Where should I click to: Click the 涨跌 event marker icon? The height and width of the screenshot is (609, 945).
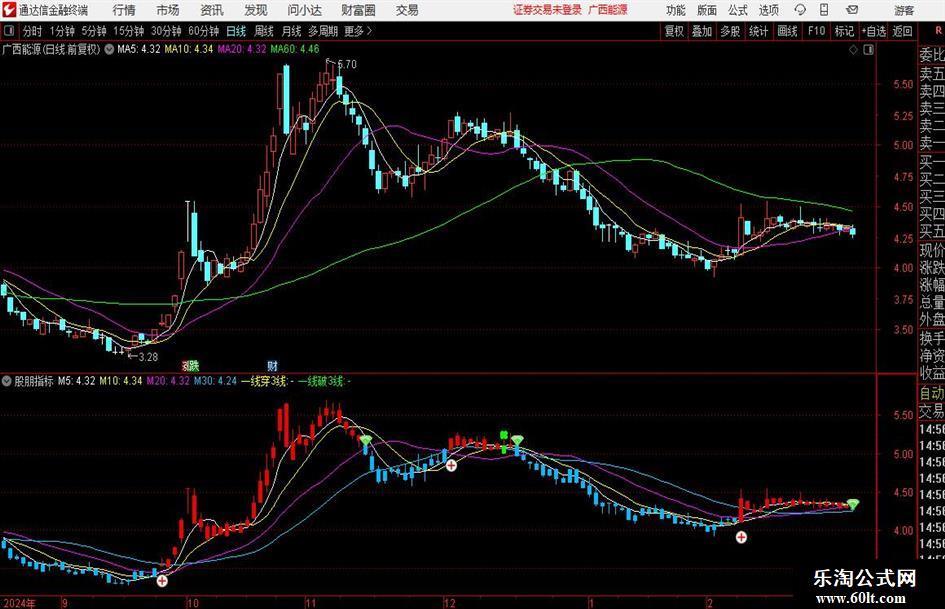[x=190, y=365]
